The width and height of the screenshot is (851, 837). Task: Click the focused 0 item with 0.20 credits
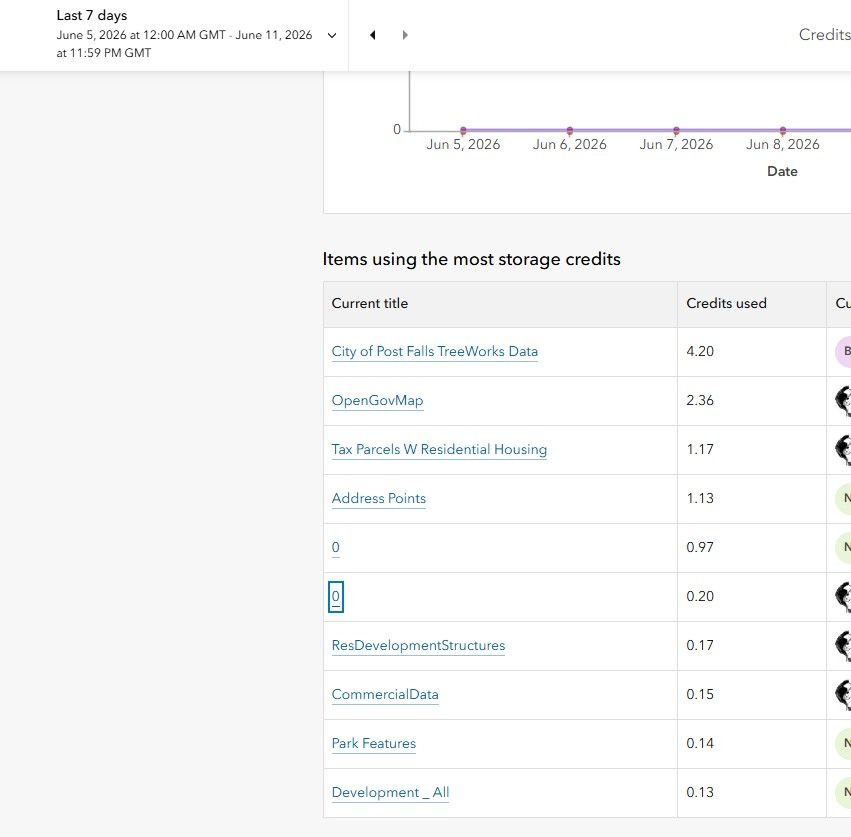click(x=336, y=597)
